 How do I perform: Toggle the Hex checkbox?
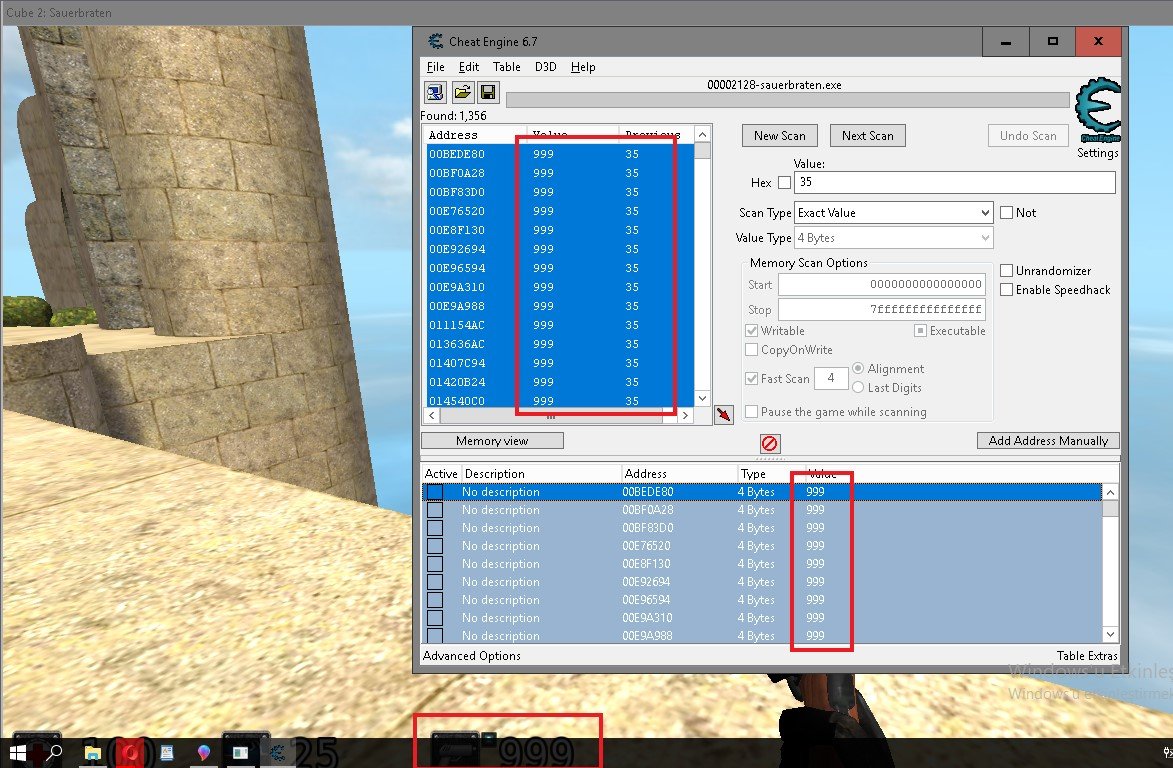[784, 182]
